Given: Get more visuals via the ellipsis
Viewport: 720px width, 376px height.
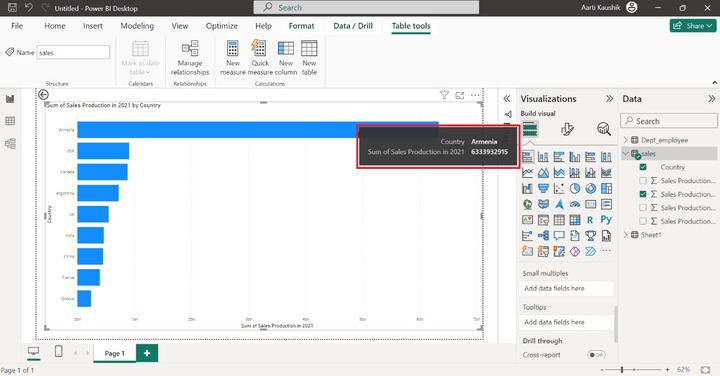Looking at the screenshot, I should pos(606,251).
